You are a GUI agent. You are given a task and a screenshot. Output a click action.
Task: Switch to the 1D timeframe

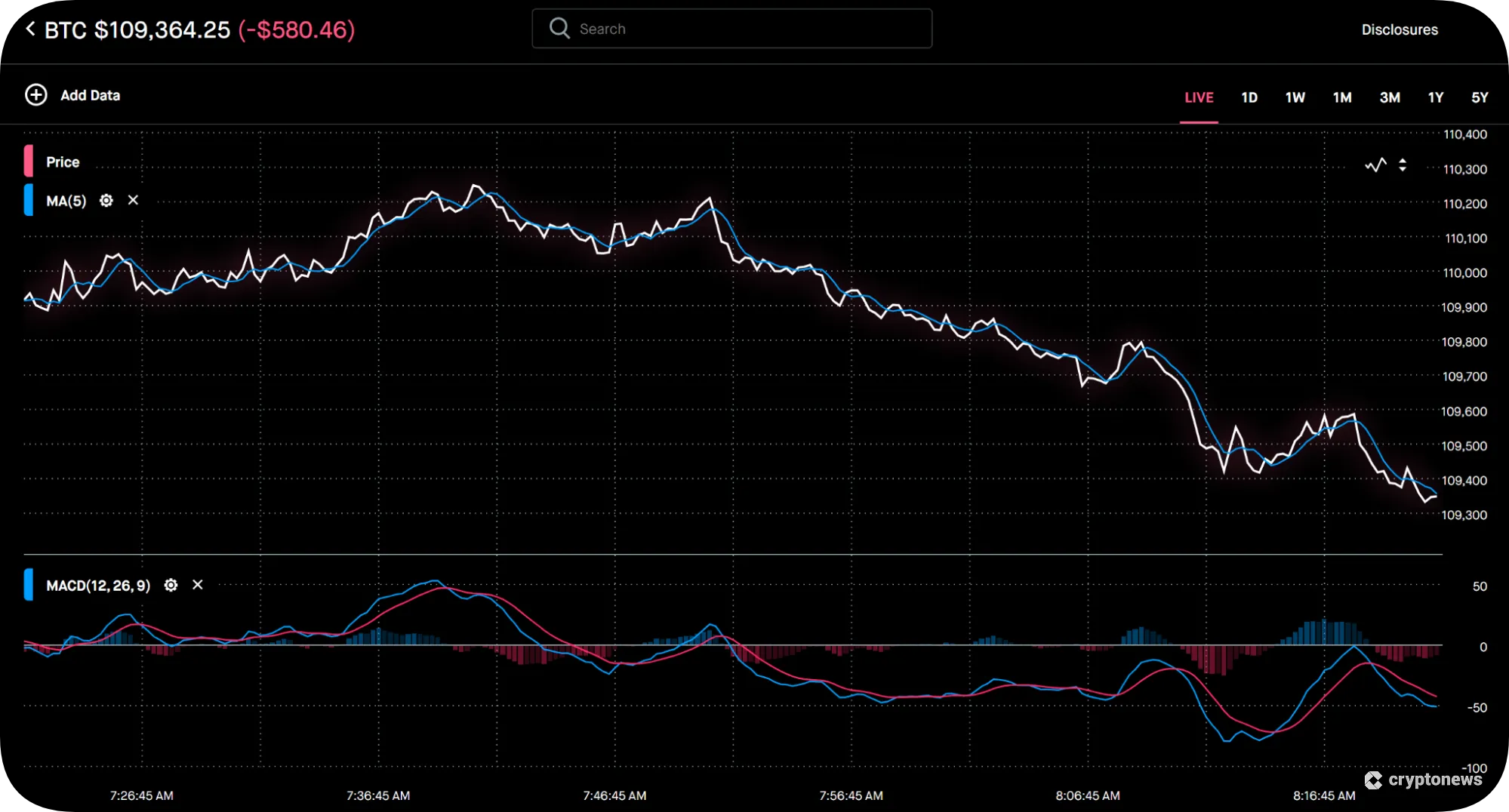(1249, 97)
